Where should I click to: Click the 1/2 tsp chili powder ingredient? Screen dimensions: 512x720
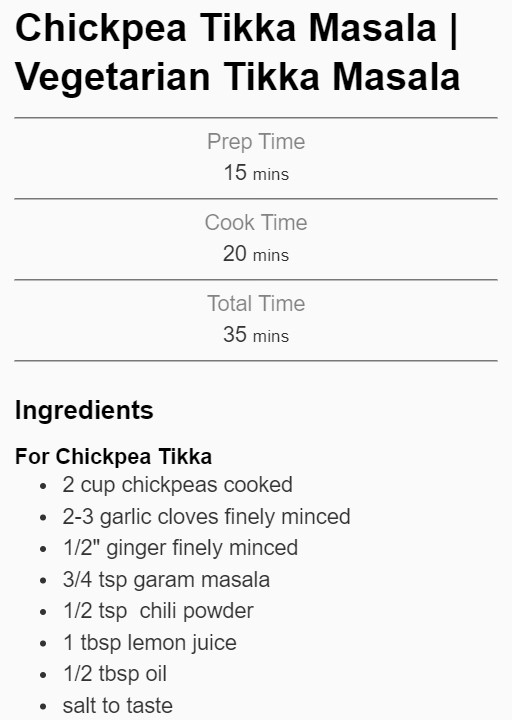[158, 612]
